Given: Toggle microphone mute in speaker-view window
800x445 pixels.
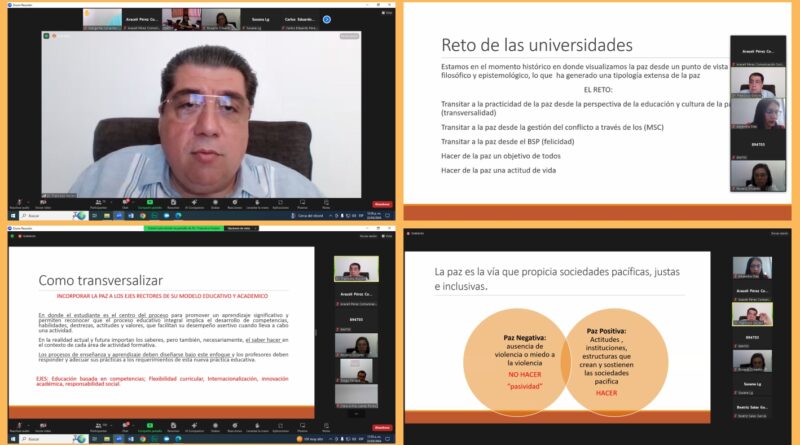Looking at the screenshot, I should coord(18,203).
